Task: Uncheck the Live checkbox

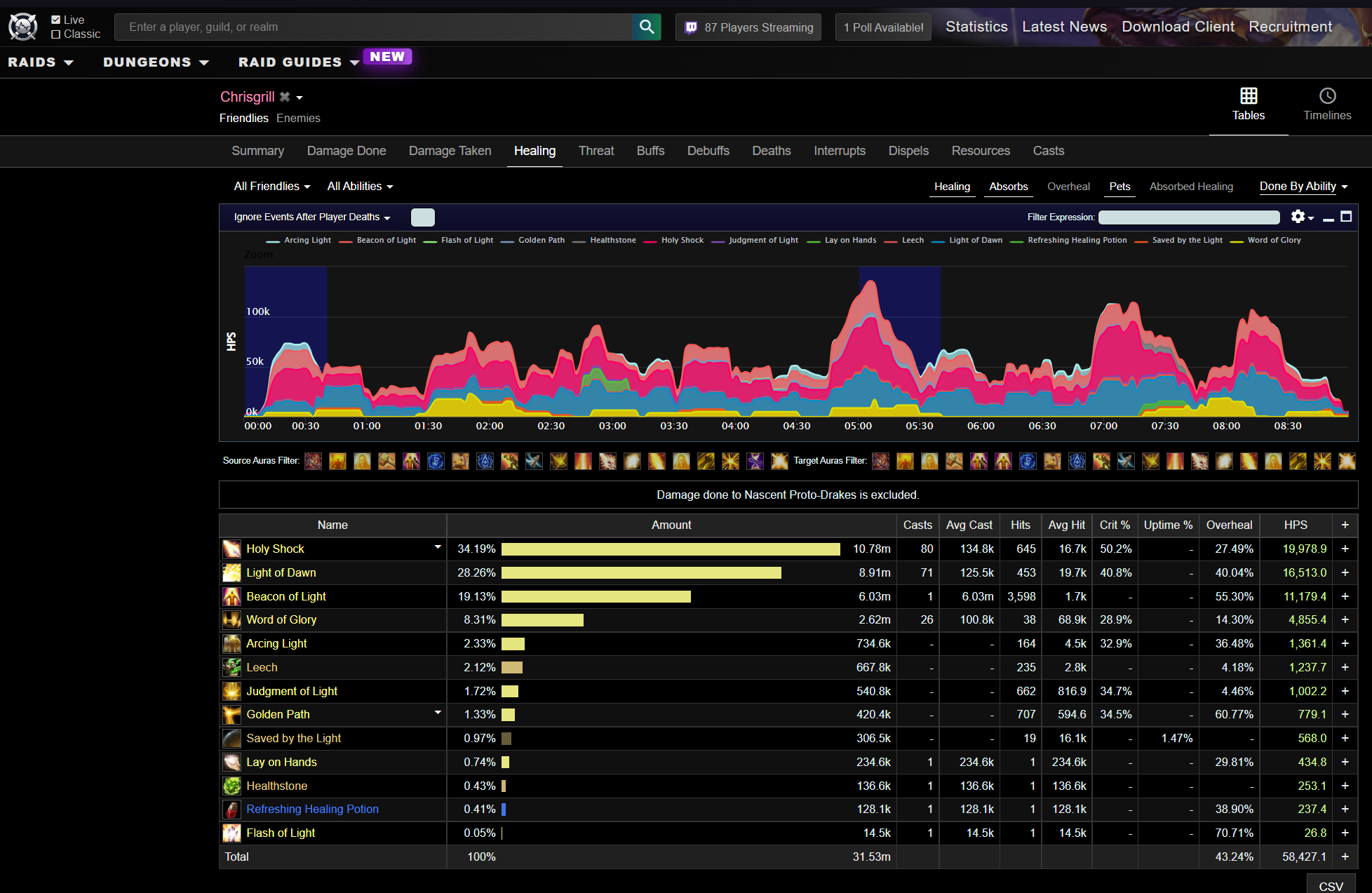Action: (56, 20)
